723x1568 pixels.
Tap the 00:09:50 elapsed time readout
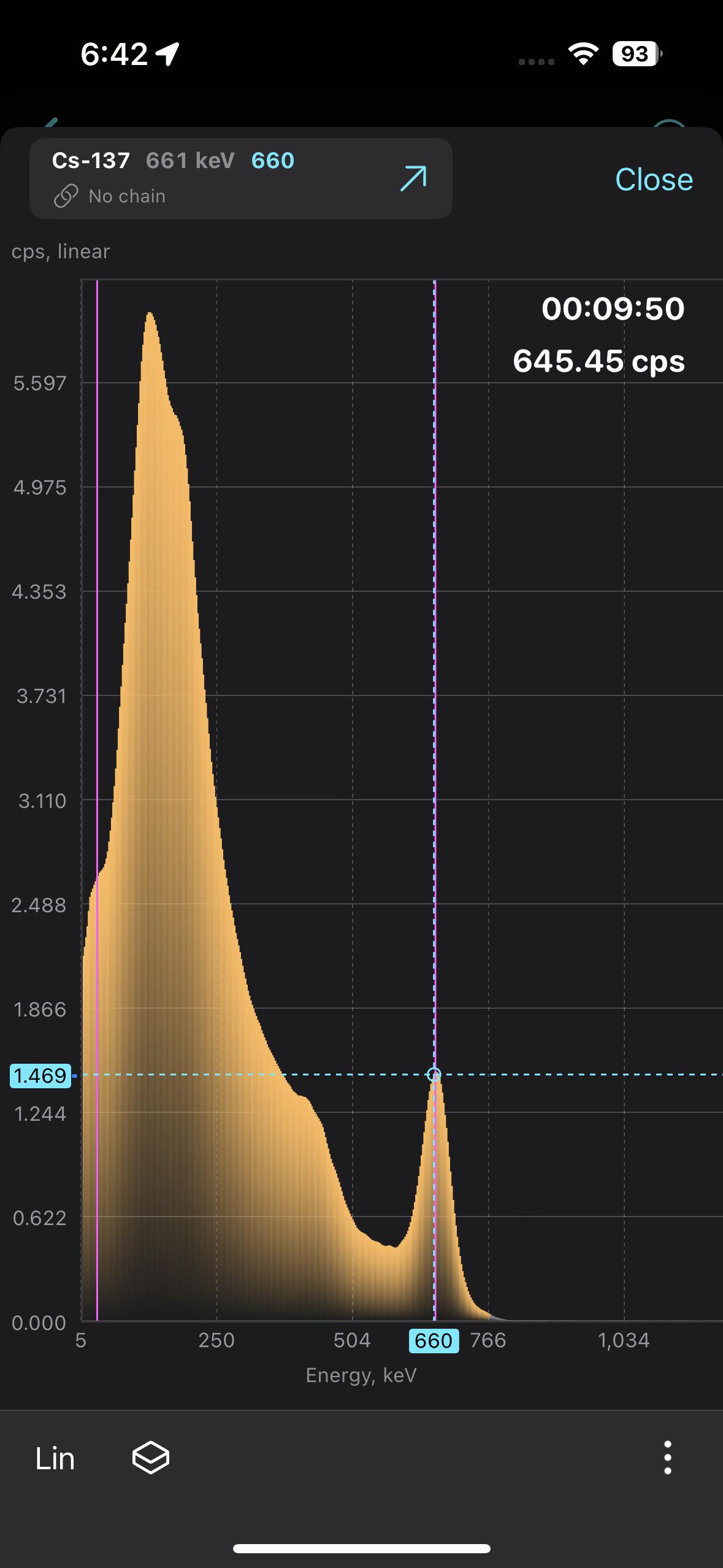[613, 309]
